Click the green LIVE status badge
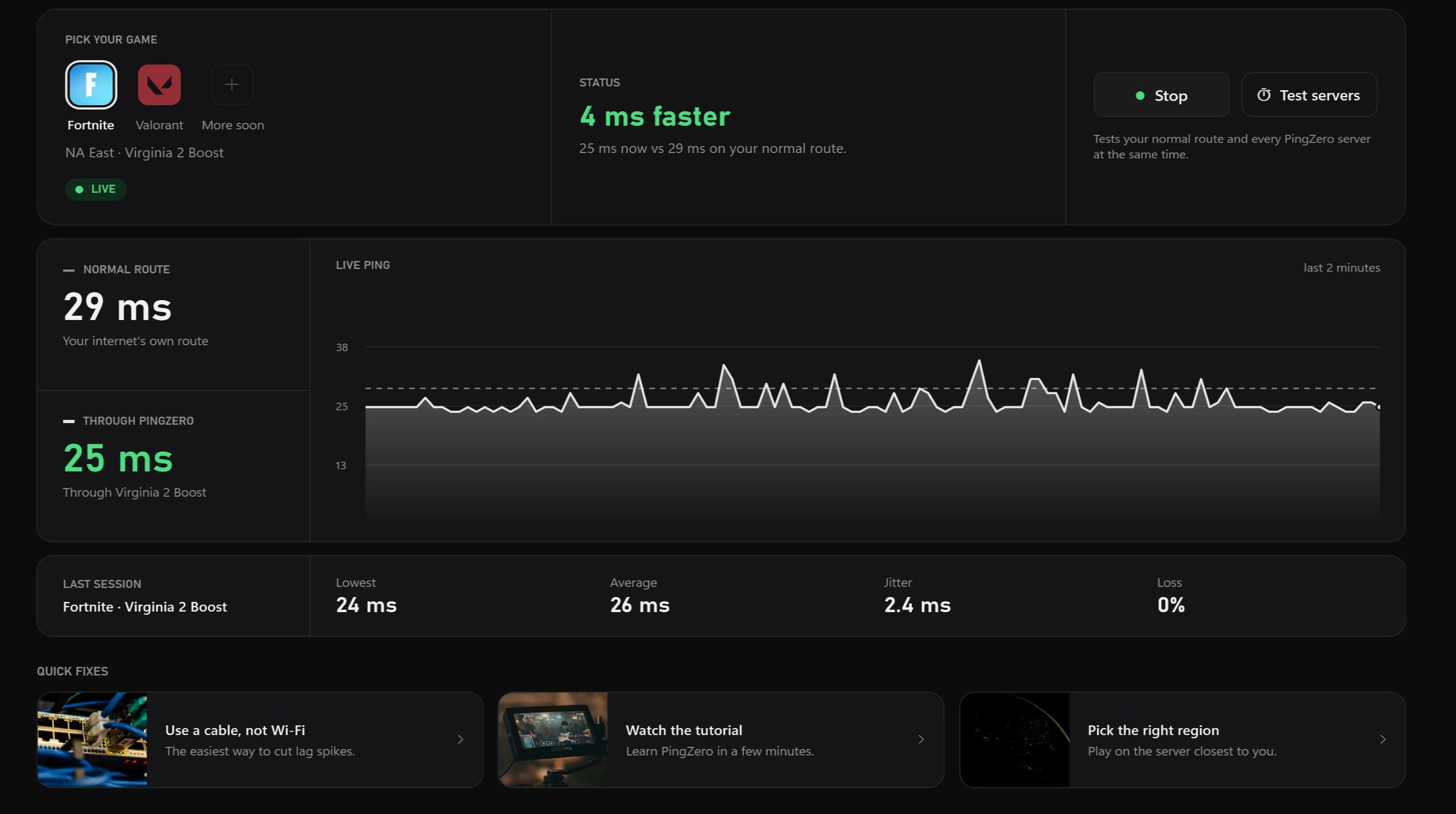The image size is (1456, 814). pos(96,189)
